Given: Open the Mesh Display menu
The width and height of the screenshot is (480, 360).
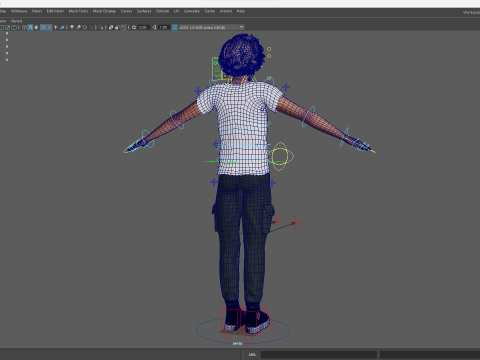Looking at the screenshot, I should pyautogui.click(x=104, y=11).
